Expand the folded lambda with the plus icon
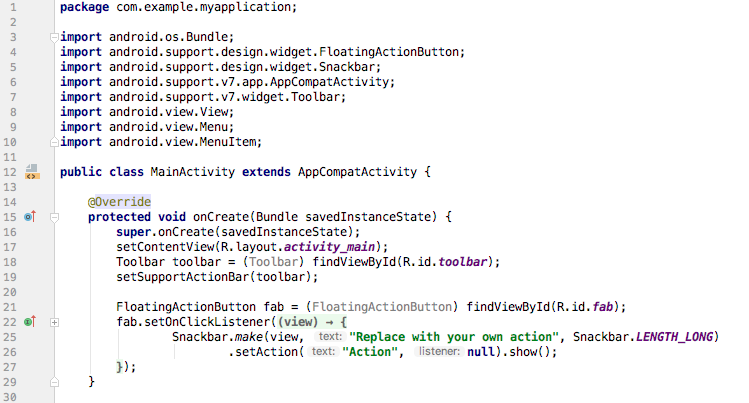The height and width of the screenshot is (403, 749). [54, 322]
